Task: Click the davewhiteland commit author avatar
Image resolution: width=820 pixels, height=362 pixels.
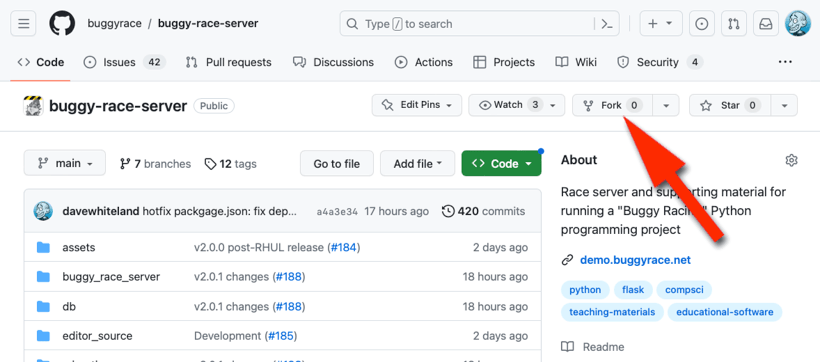Action: pos(43,211)
